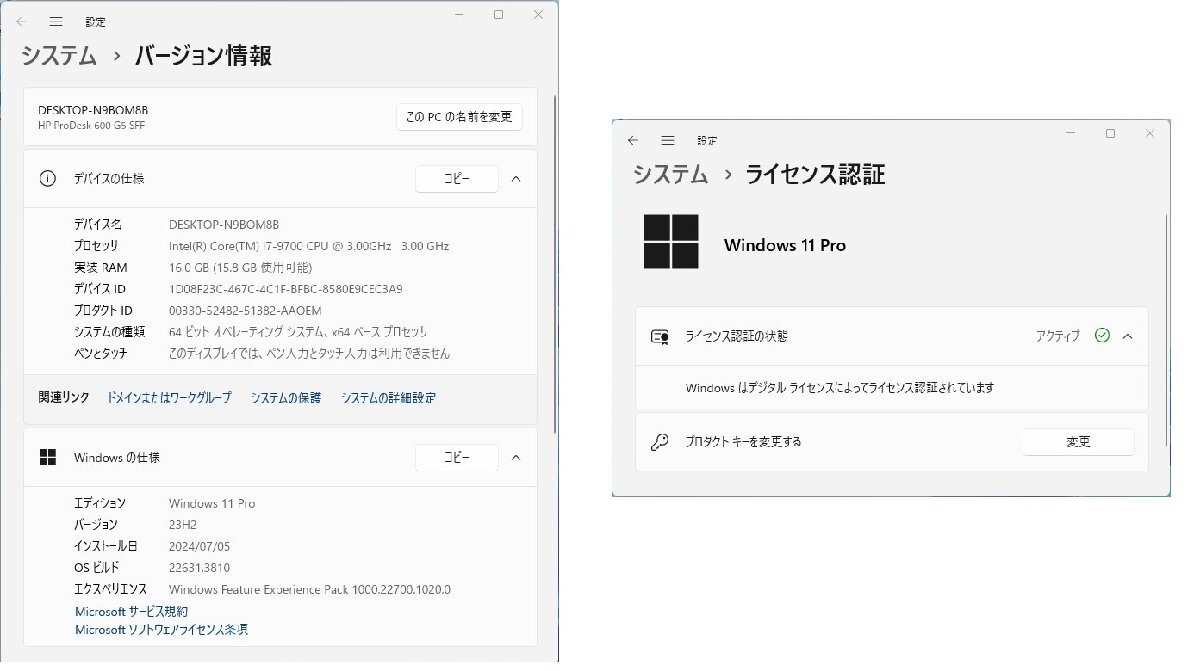Screen dimensions: 1200x671
Task: Click システム breadcrumb in ライセンス認証 window
Action: 670,174
